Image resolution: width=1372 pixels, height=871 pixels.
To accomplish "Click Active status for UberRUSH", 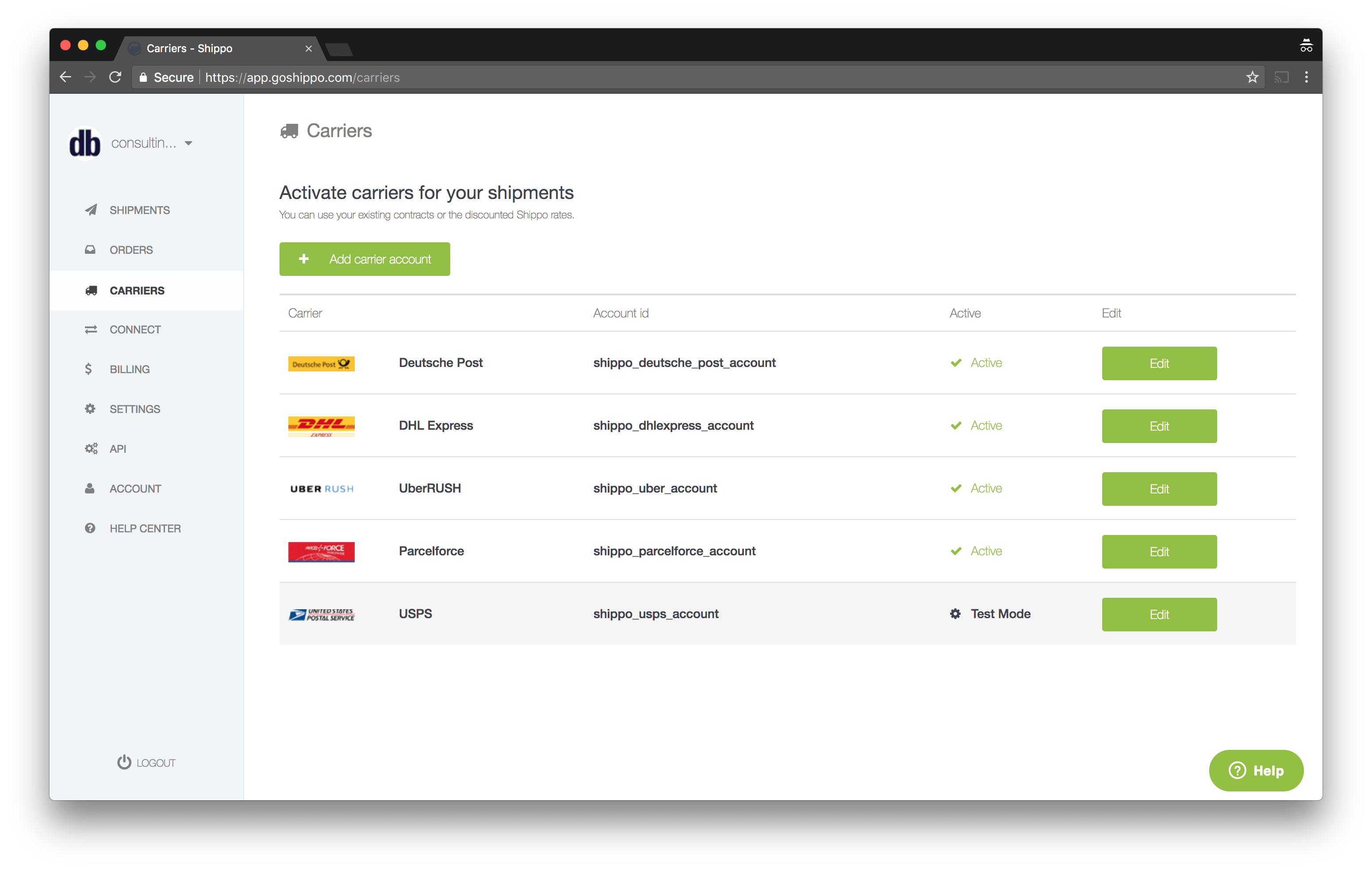I will [x=976, y=488].
